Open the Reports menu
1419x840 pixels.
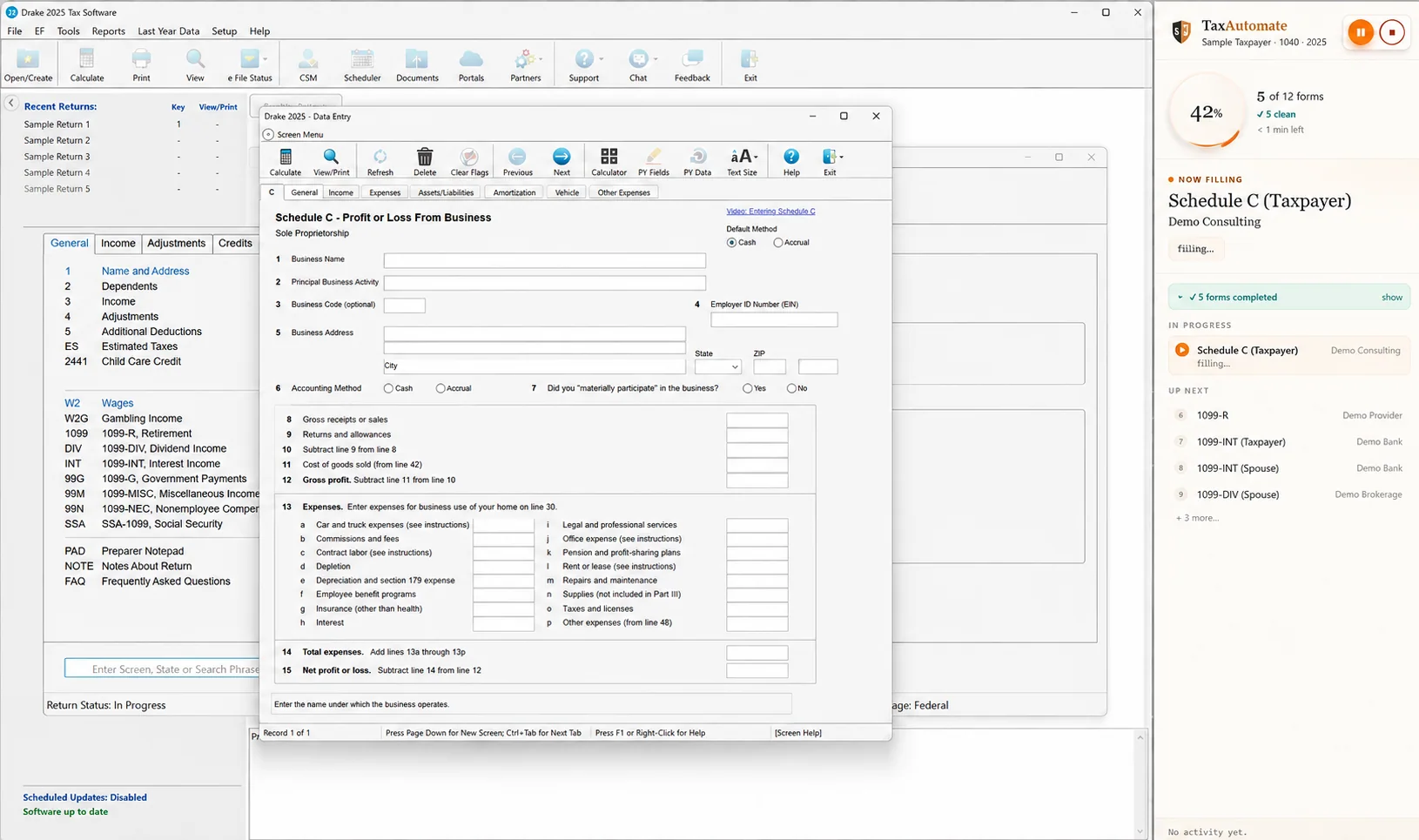tap(109, 30)
